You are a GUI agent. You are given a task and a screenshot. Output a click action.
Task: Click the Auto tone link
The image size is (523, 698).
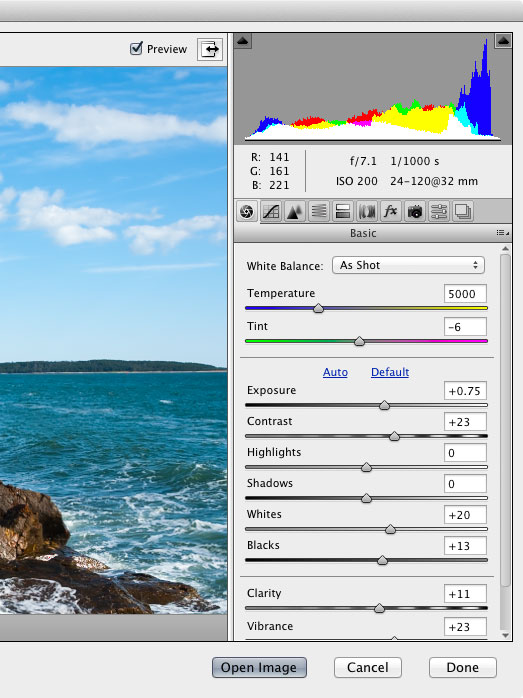click(335, 372)
